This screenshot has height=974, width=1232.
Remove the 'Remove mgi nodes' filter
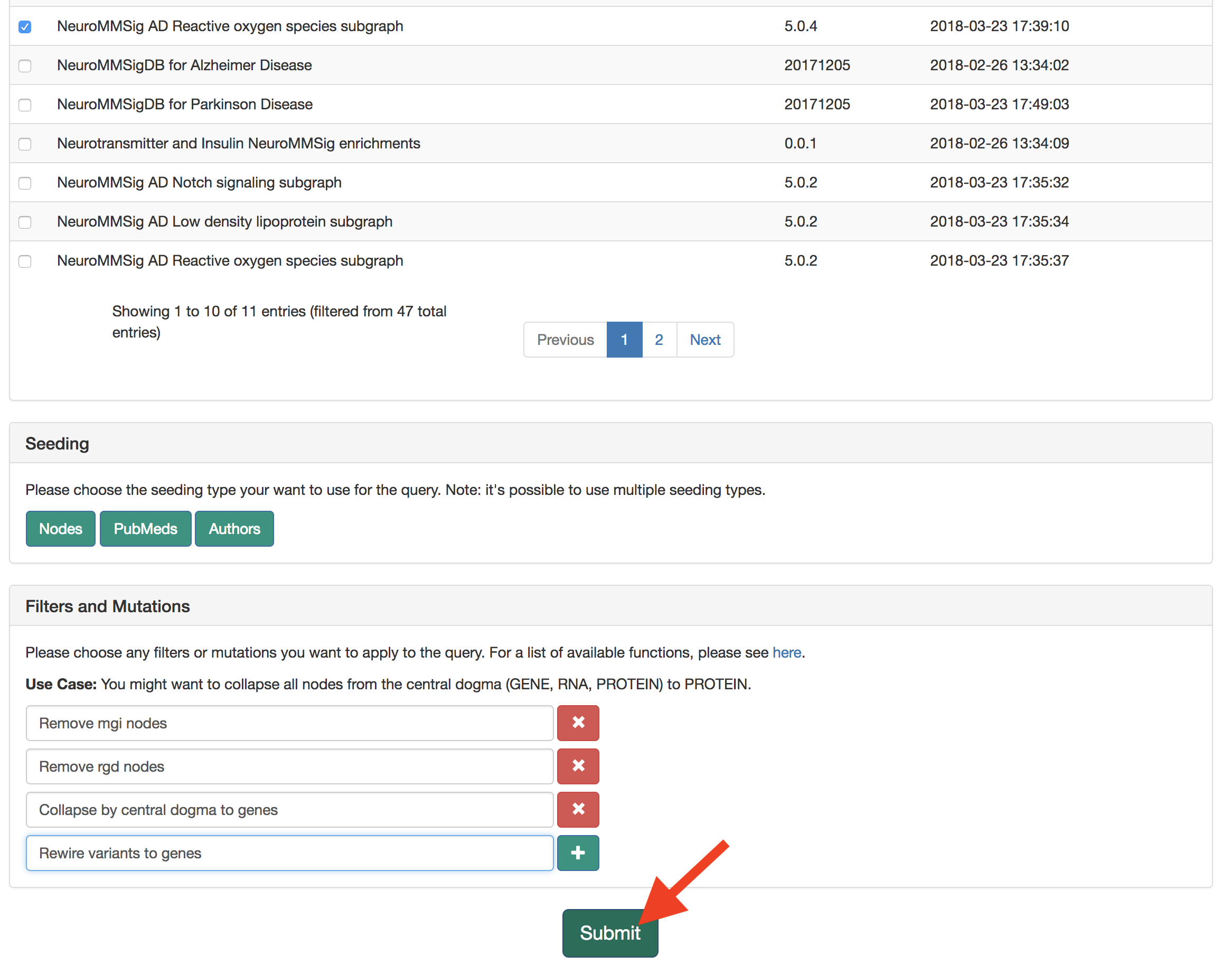coord(578,723)
